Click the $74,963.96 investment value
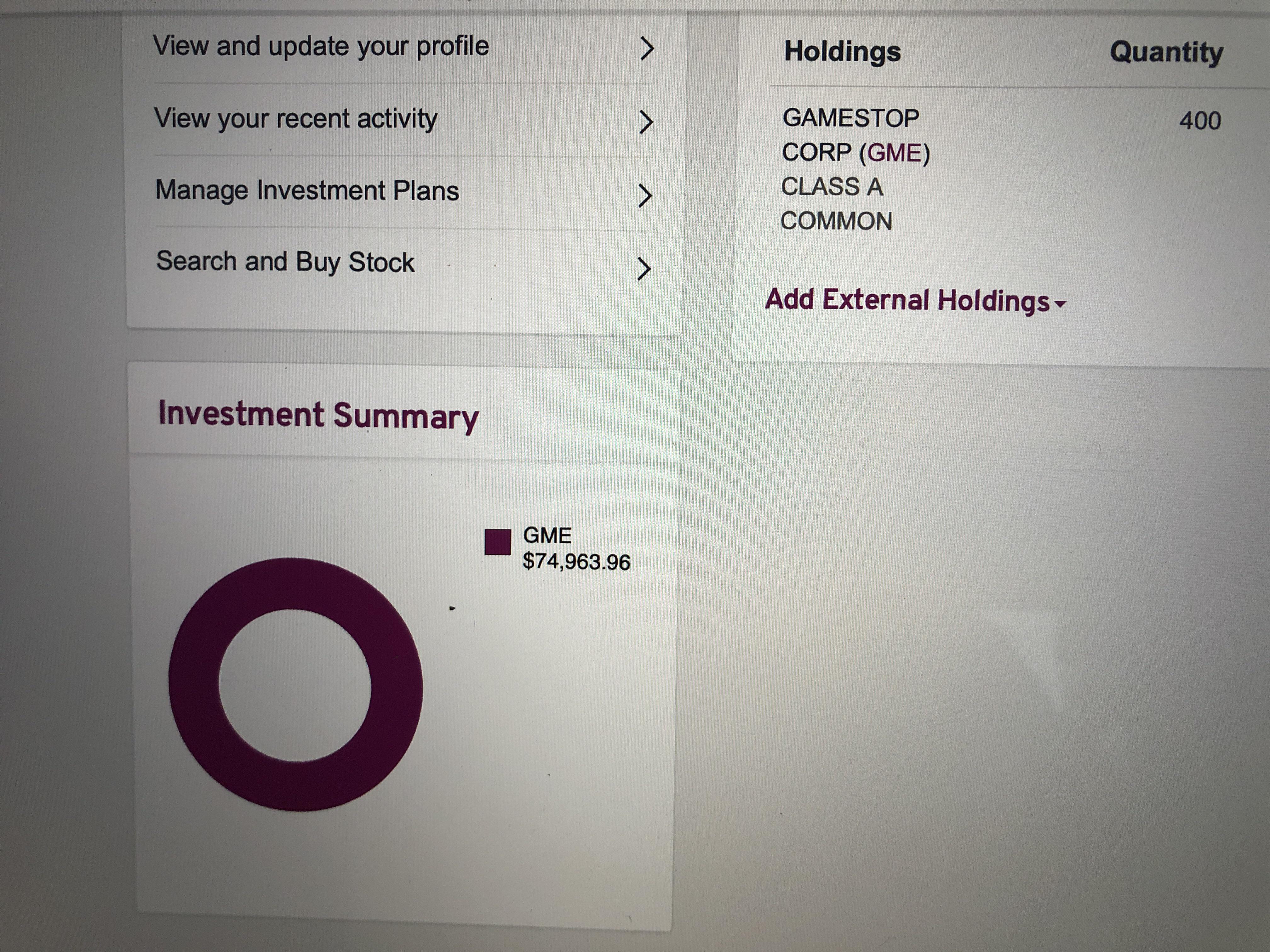 pyautogui.click(x=576, y=562)
